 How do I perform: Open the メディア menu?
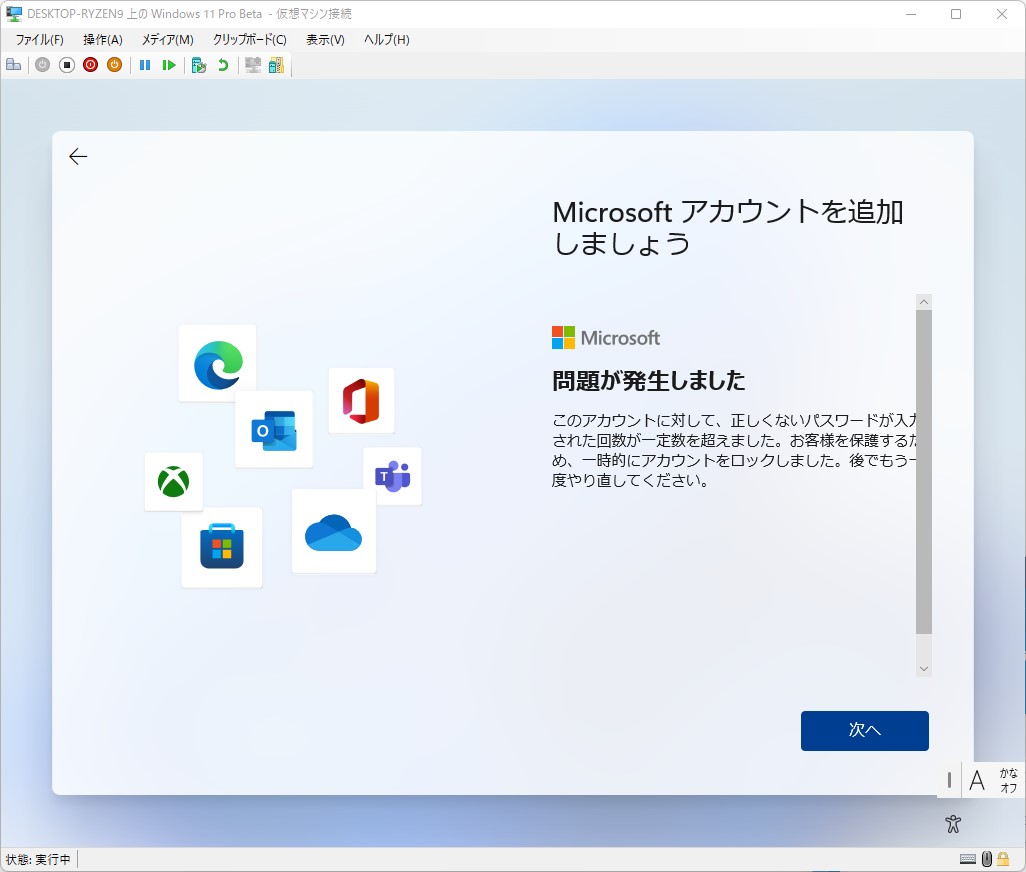[168, 40]
